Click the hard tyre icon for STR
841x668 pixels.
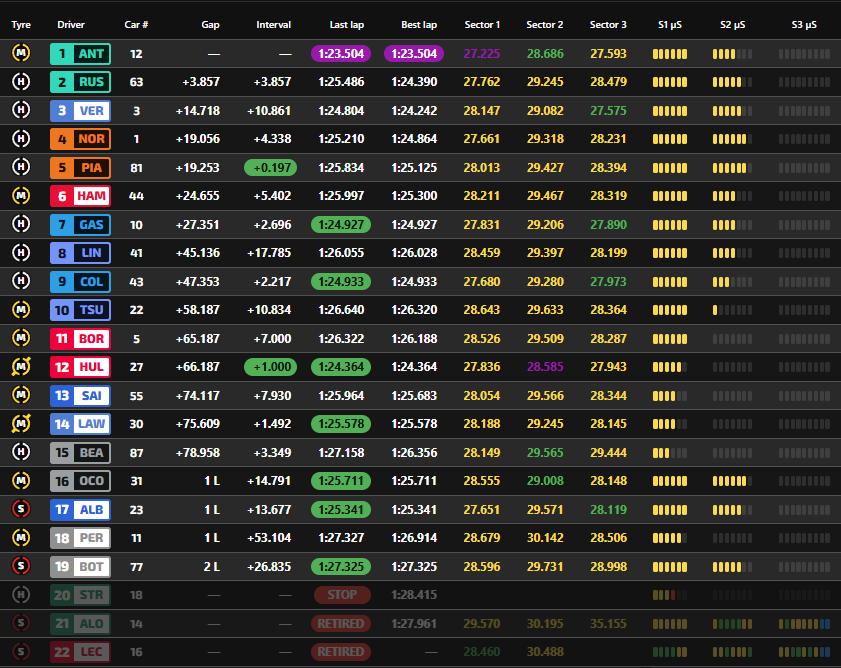tap(21, 594)
